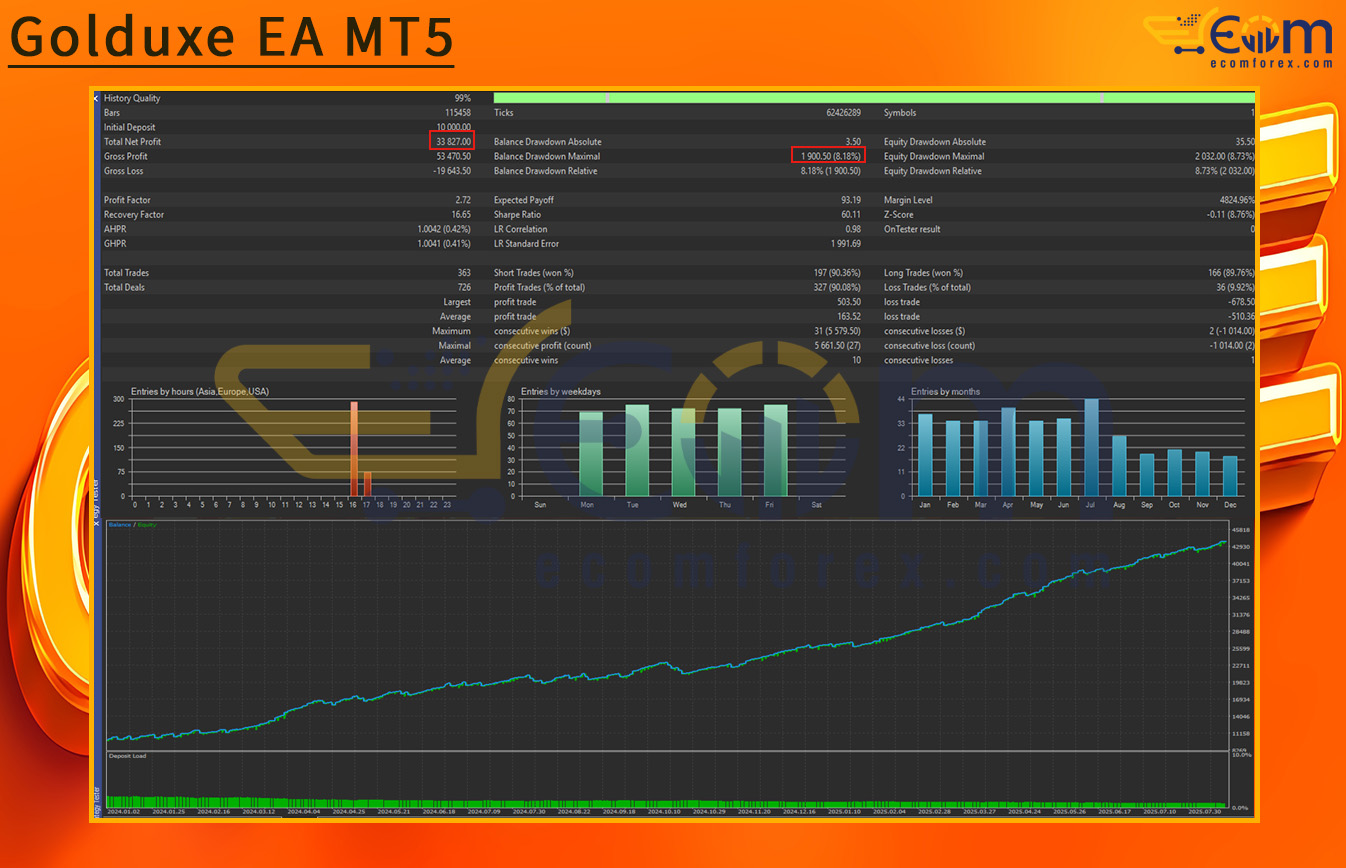The image size is (1346, 868).
Task: Click the Equity Drawdown Relative label
Action: (x=932, y=171)
